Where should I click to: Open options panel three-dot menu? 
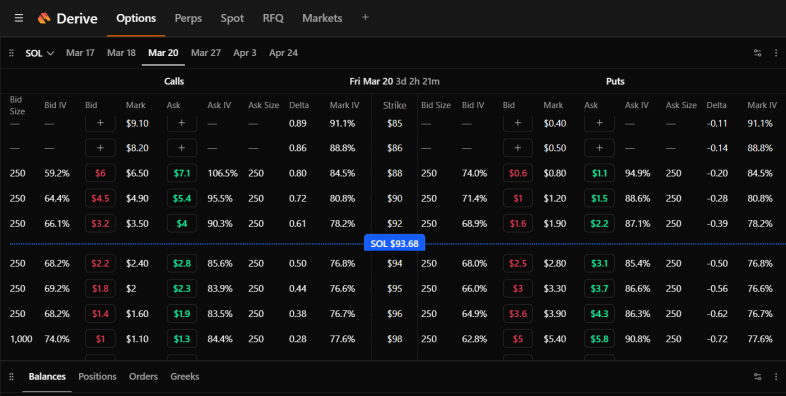tap(775, 53)
